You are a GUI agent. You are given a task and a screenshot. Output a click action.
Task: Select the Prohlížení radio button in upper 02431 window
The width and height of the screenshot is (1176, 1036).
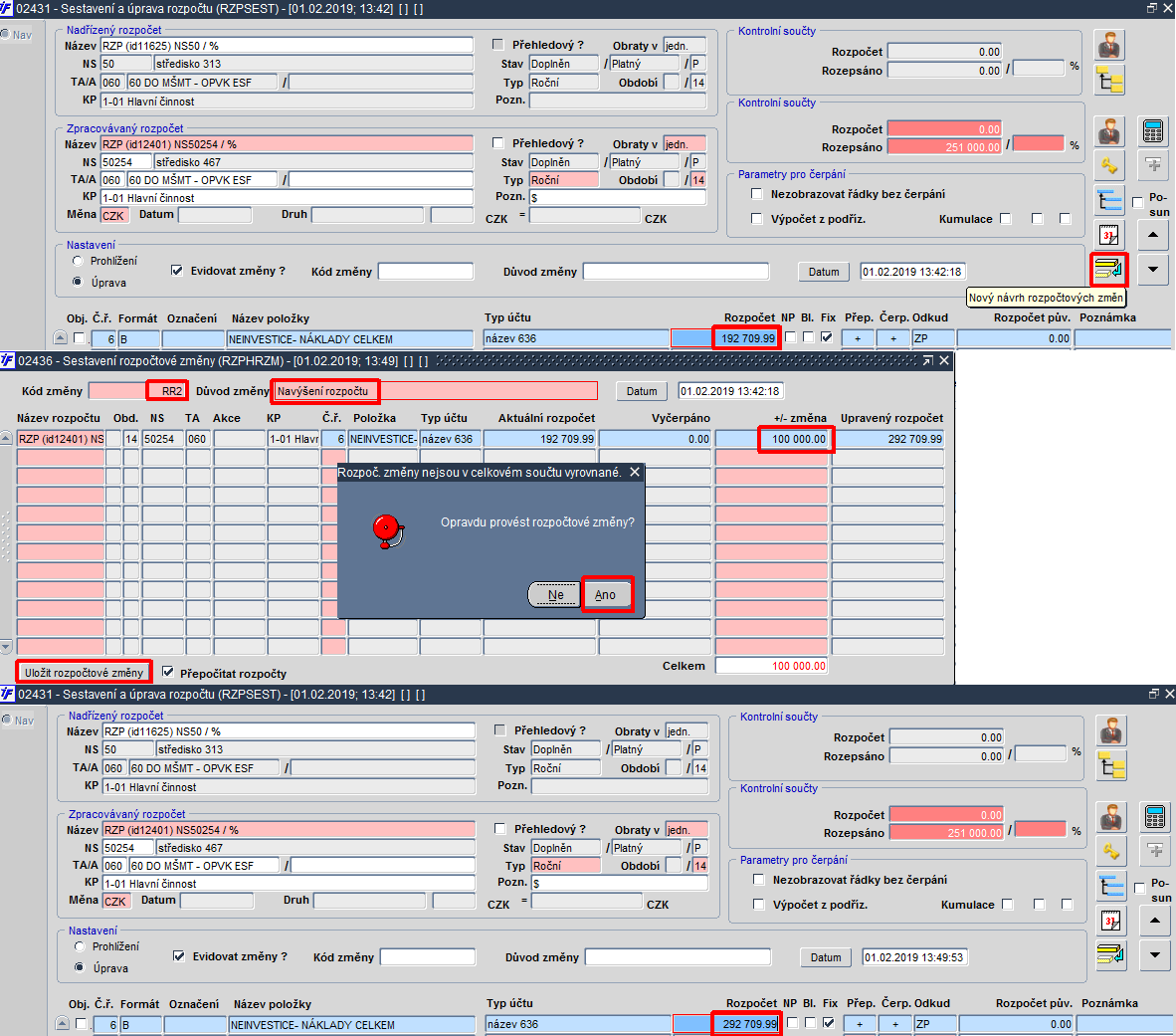[78, 261]
